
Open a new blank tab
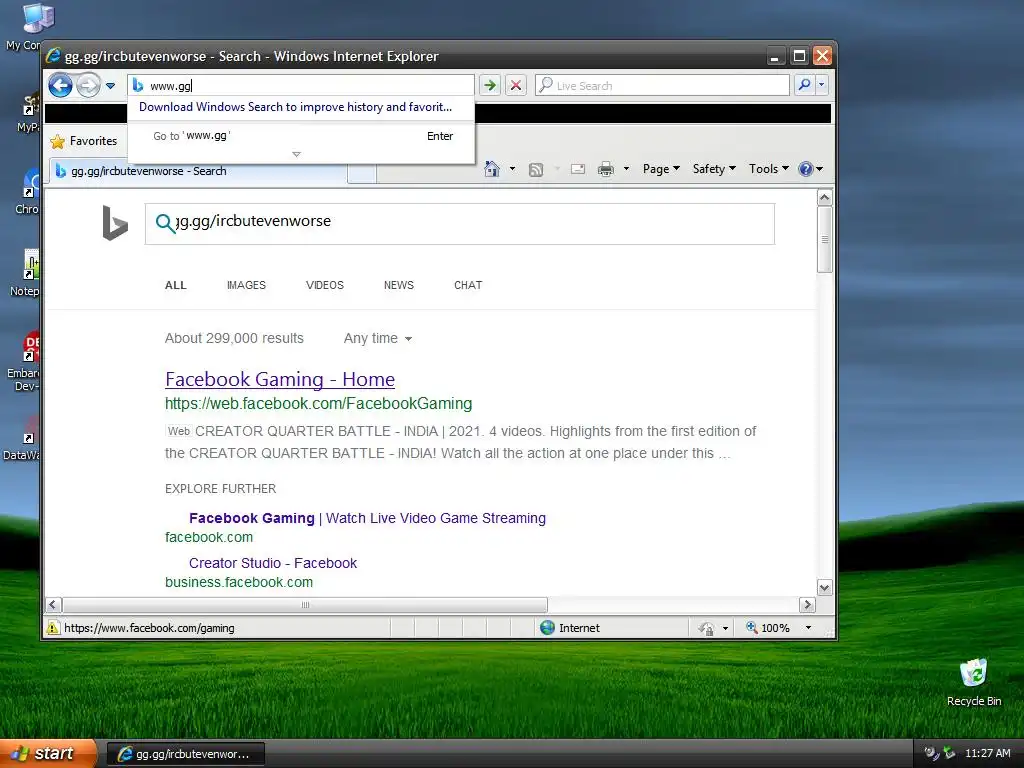click(x=362, y=173)
